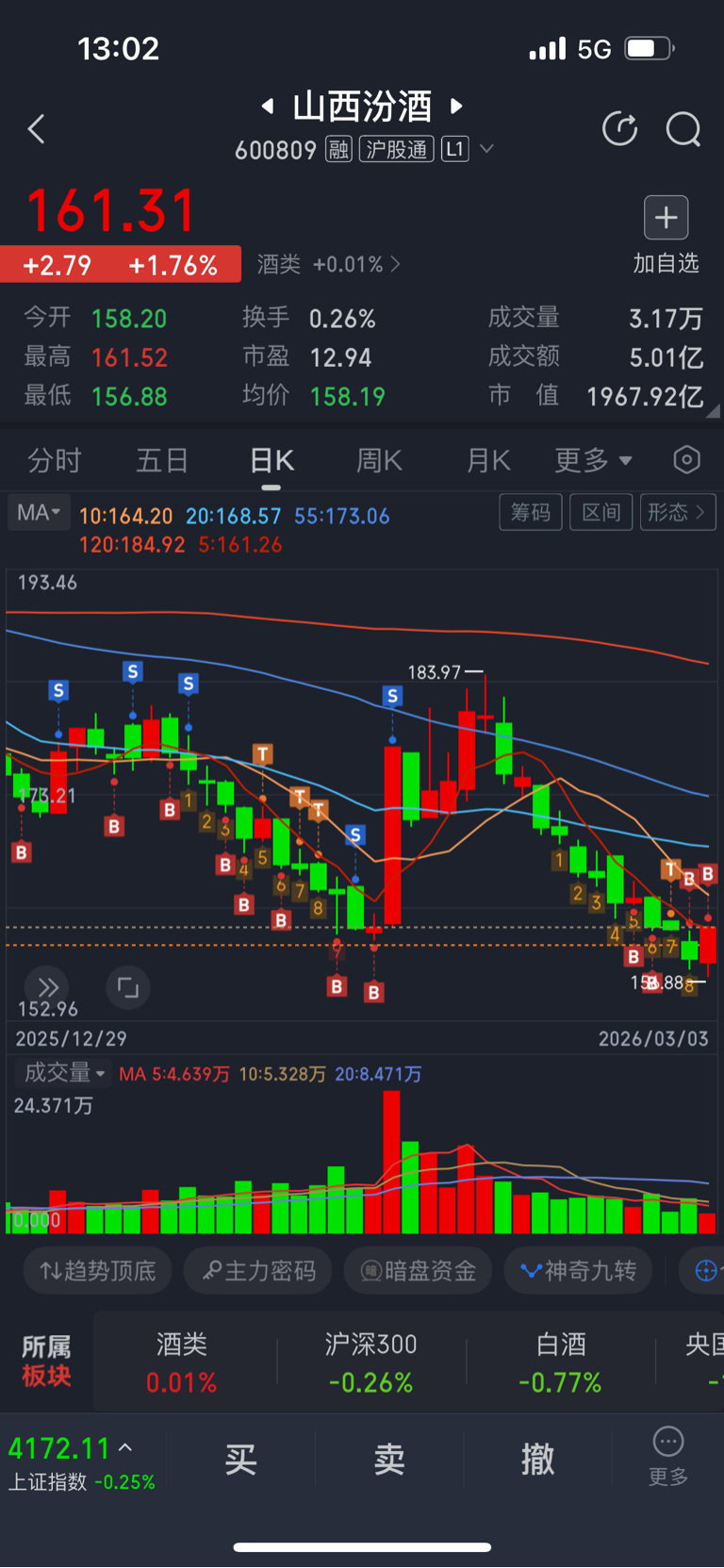Go to previous stock with left triangle
This screenshot has width=724, height=1568.
coord(268,106)
